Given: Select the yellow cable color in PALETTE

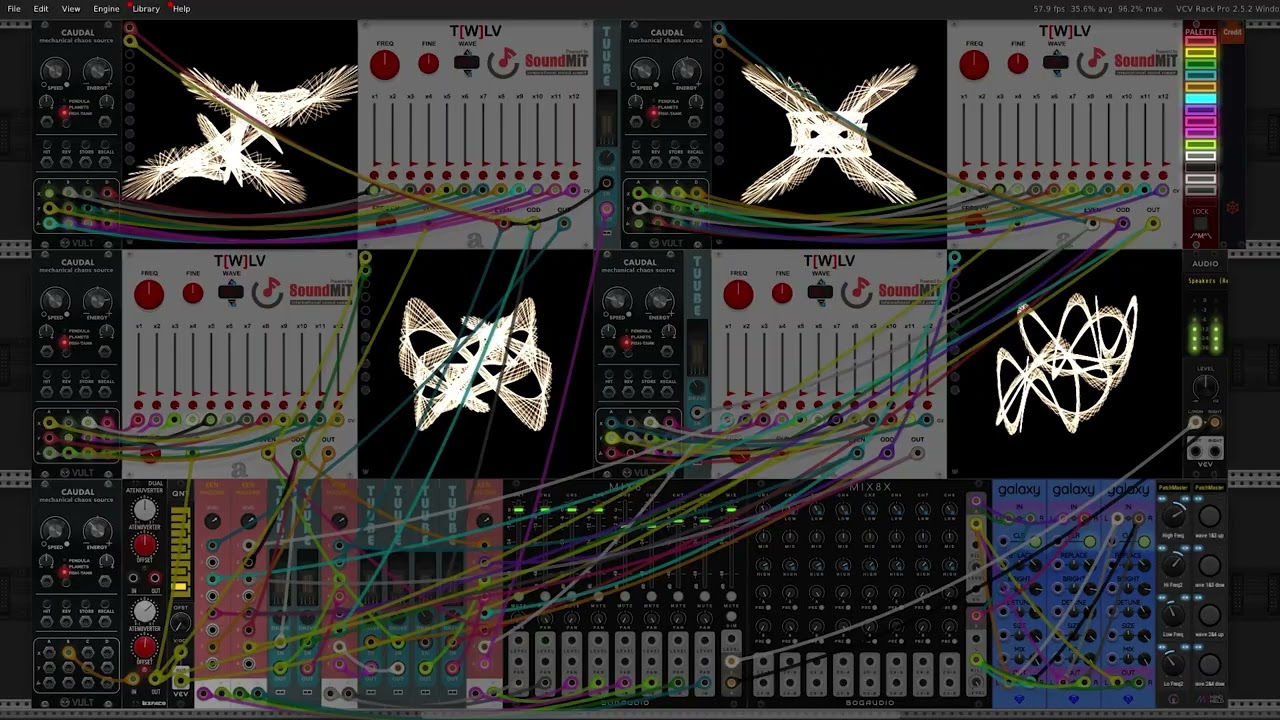Looking at the screenshot, I should click(1200, 53).
